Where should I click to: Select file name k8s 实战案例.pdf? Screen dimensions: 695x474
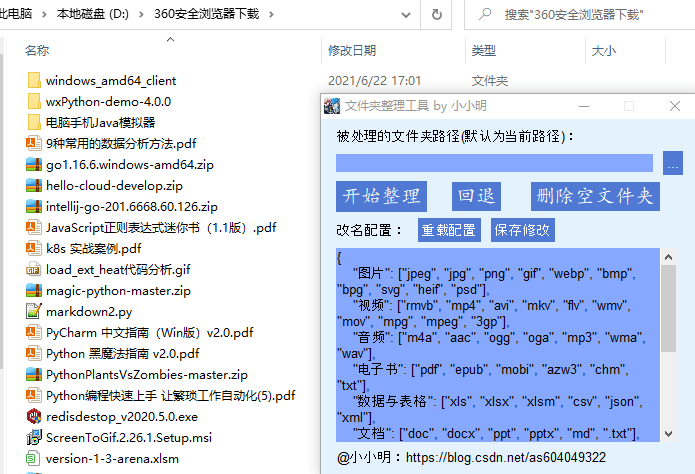click(x=94, y=249)
